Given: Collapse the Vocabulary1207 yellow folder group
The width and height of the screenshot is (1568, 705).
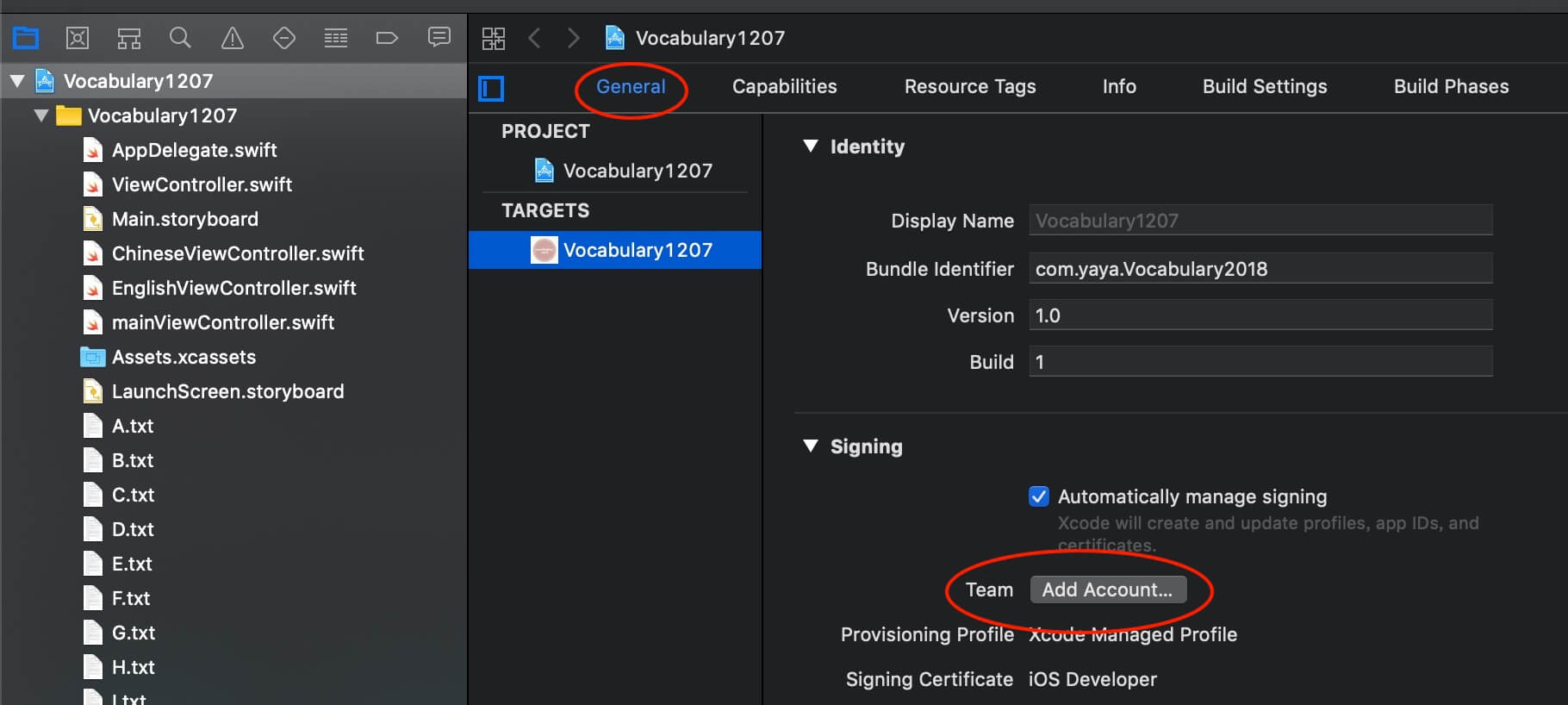Looking at the screenshot, I should click(41, 115).
